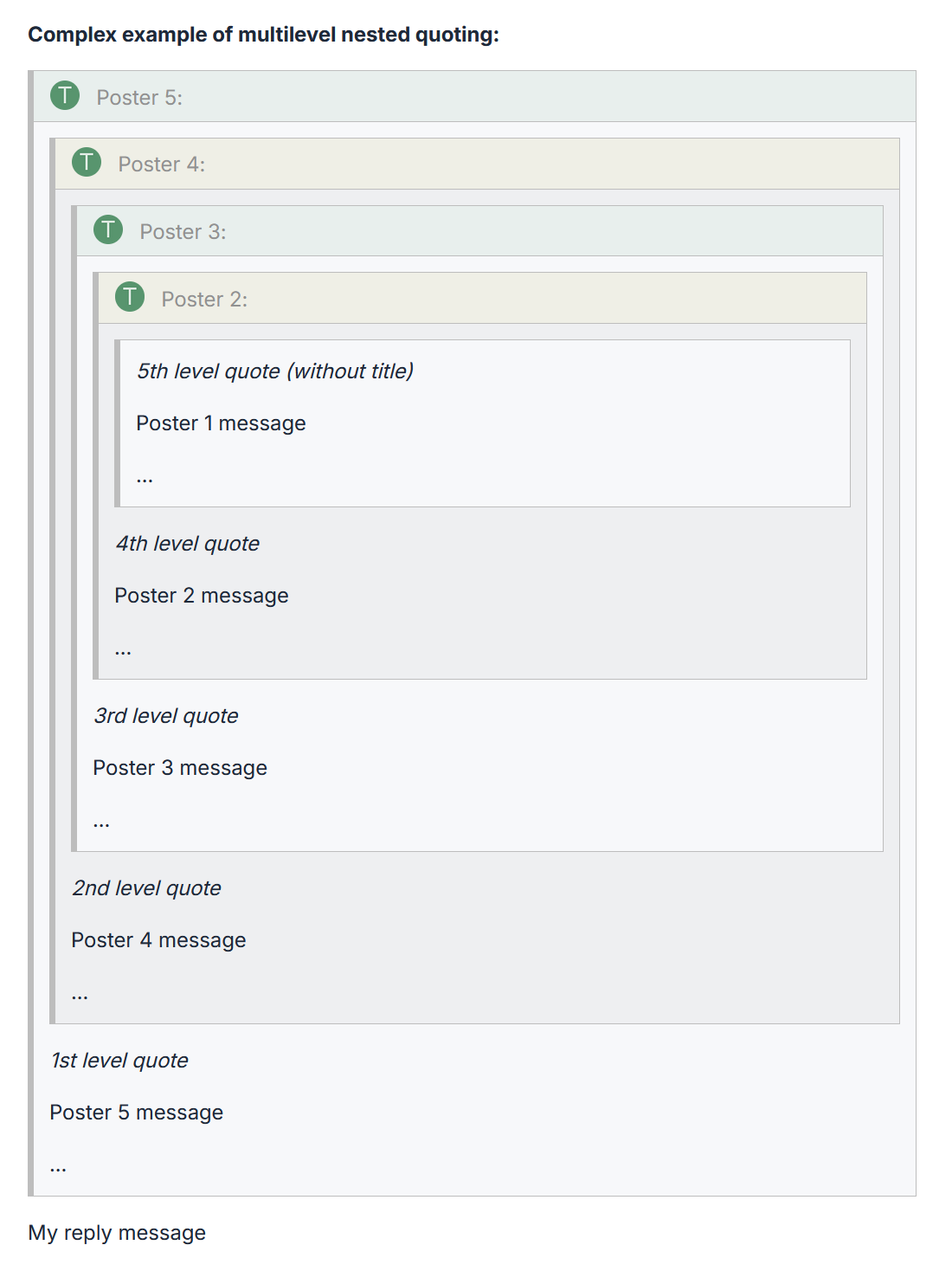Select the "Poster 2 message" line

201,596
